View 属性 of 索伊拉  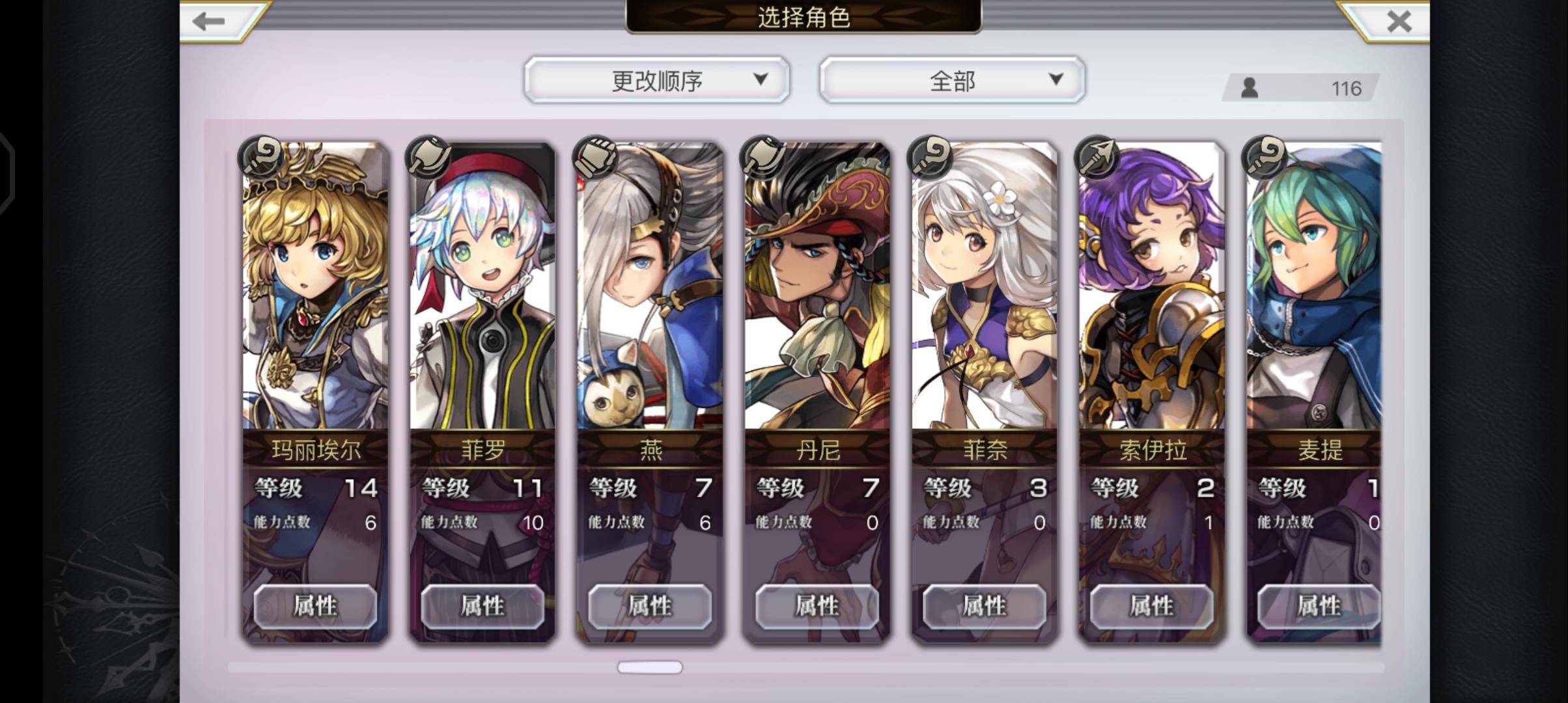coord(1151,606)
